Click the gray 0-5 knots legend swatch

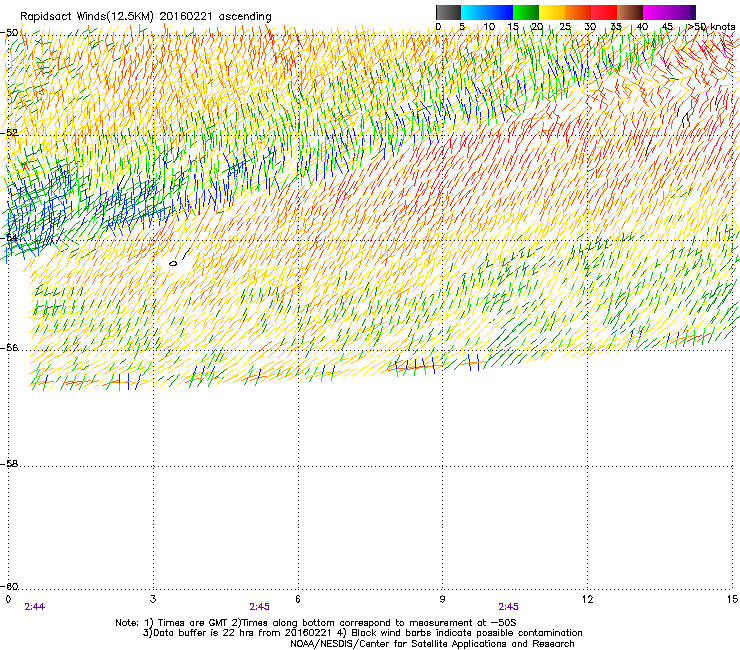click(x=448, y=12)
